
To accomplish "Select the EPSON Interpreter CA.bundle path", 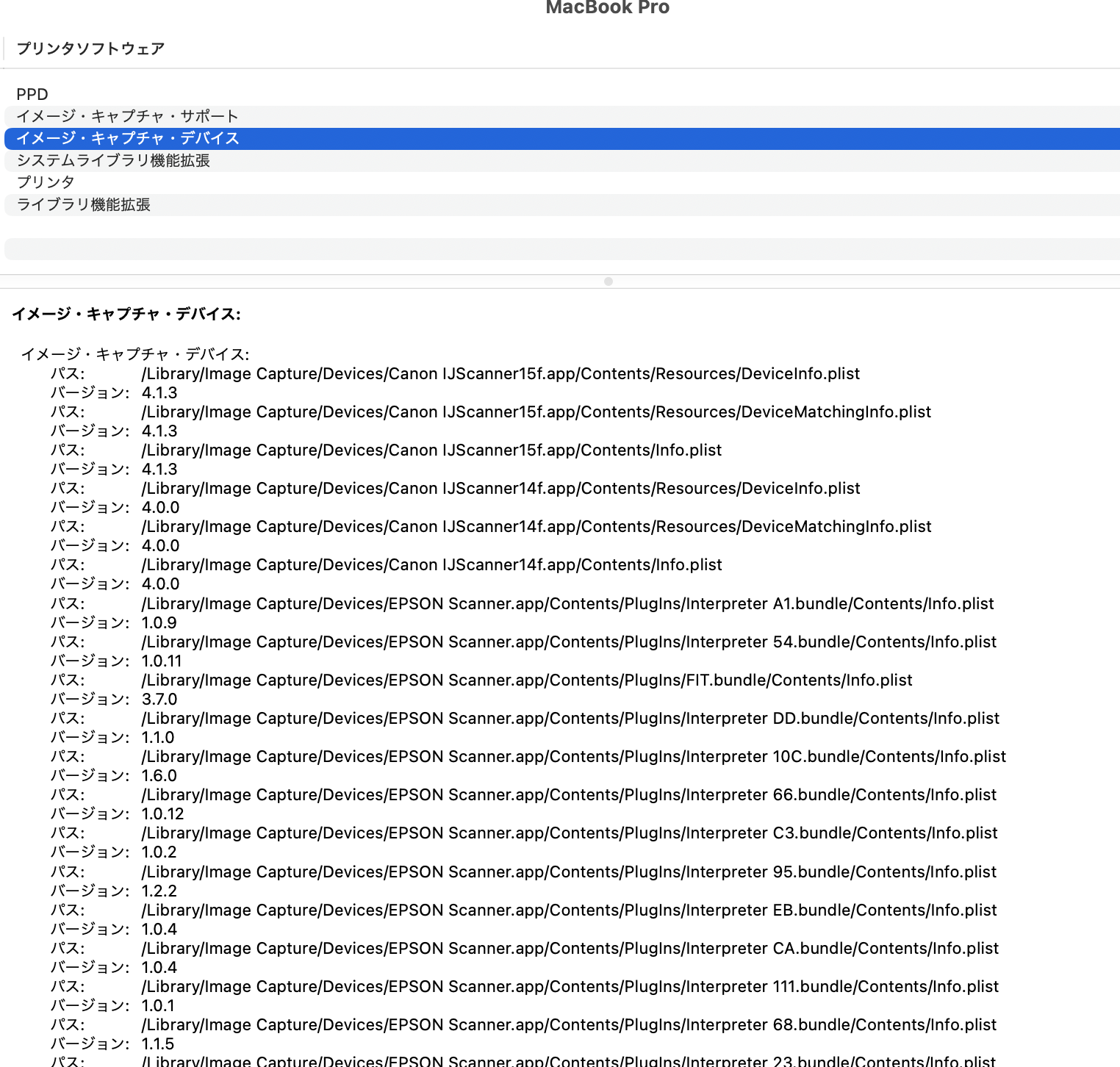I will 570,949.
